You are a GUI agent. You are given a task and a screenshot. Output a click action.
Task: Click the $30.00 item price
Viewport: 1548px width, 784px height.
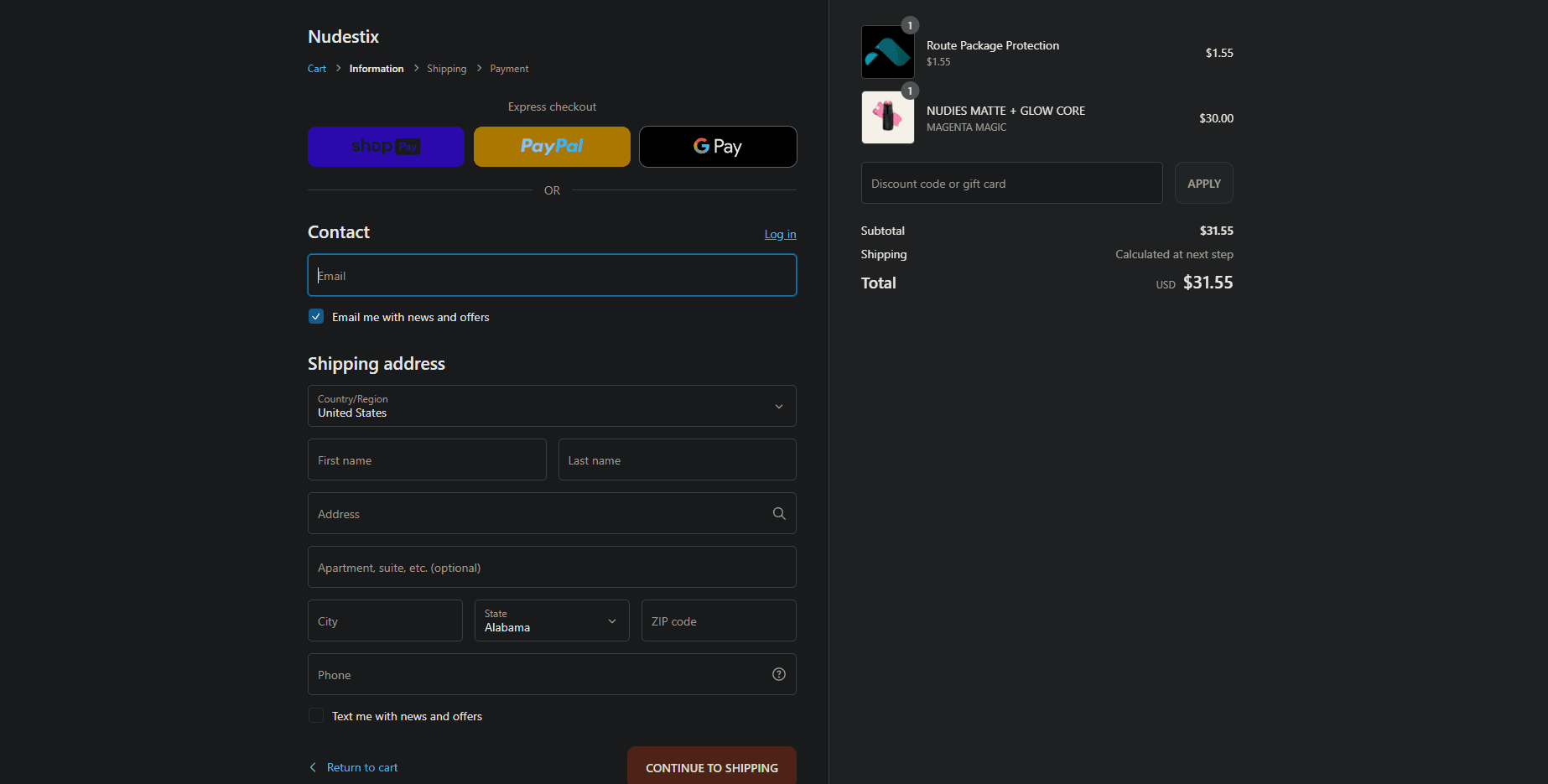1216,118
